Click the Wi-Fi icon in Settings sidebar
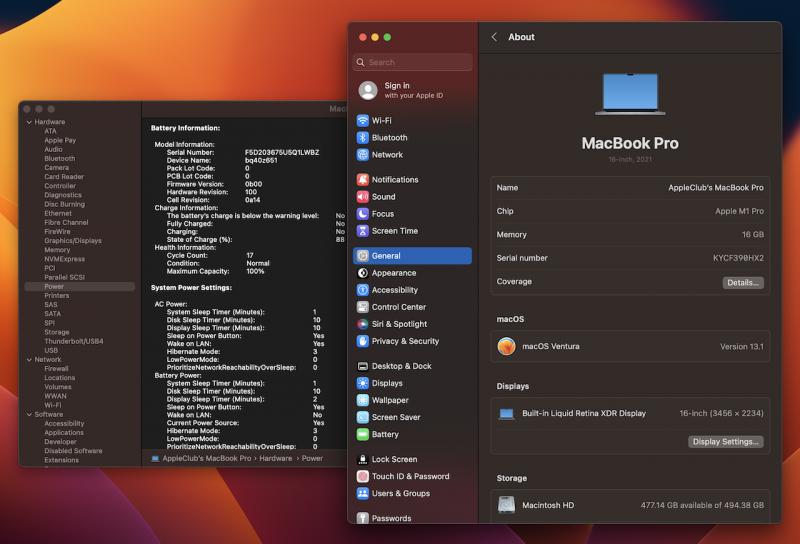The height and width of the screenshot is (544, 800). coord(362,120)
